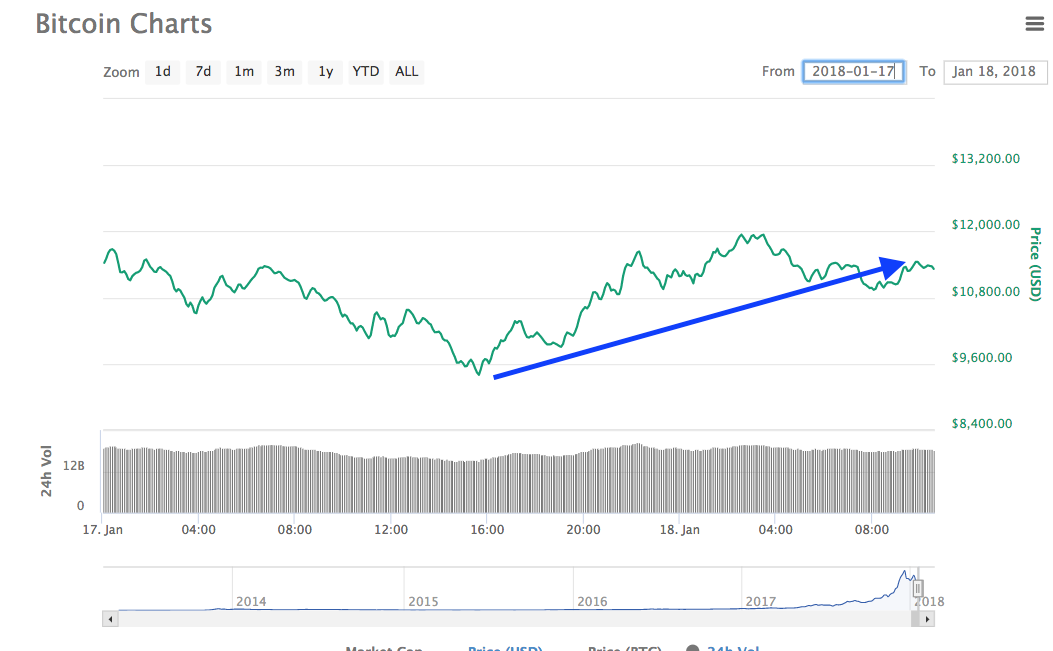Focus the From date input field
Screen dimensions: 1053x651
[854, 71]
